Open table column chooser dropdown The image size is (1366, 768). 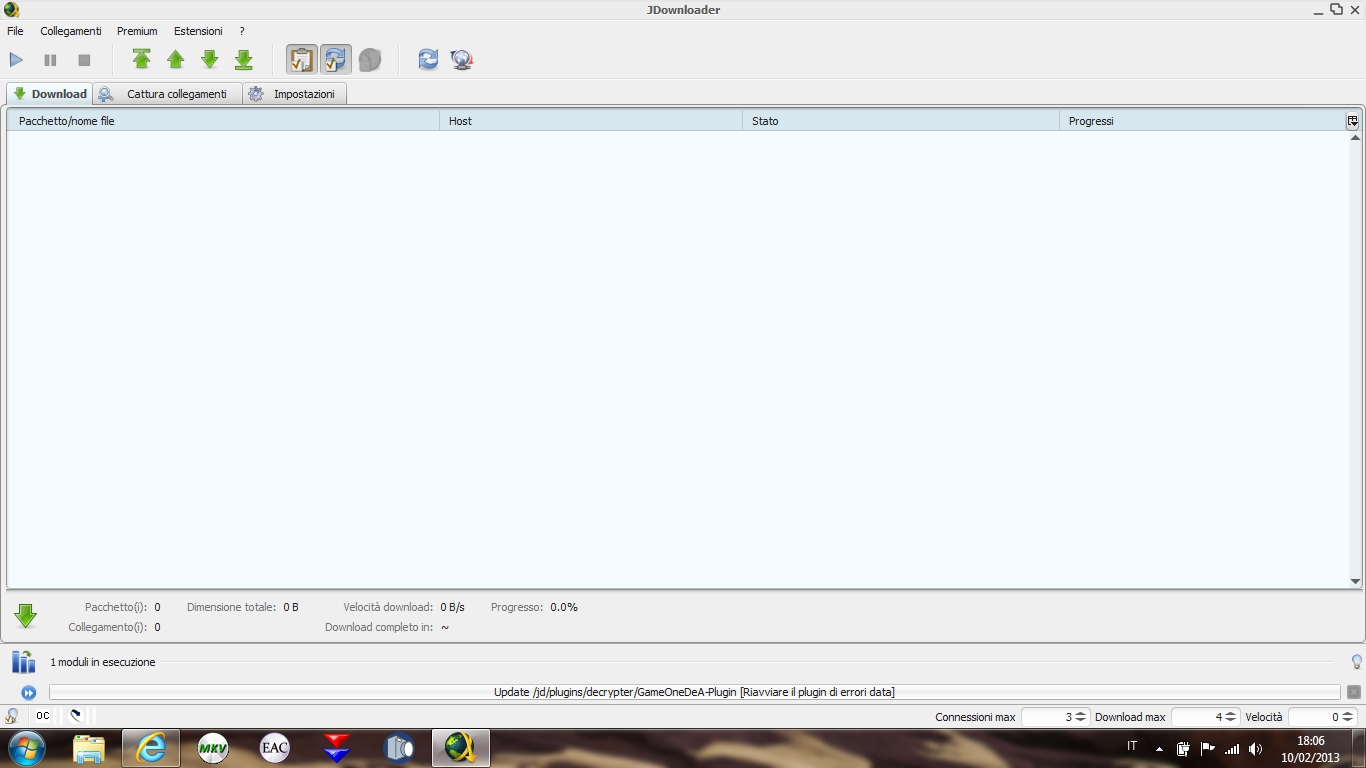tap(1353, 121)
